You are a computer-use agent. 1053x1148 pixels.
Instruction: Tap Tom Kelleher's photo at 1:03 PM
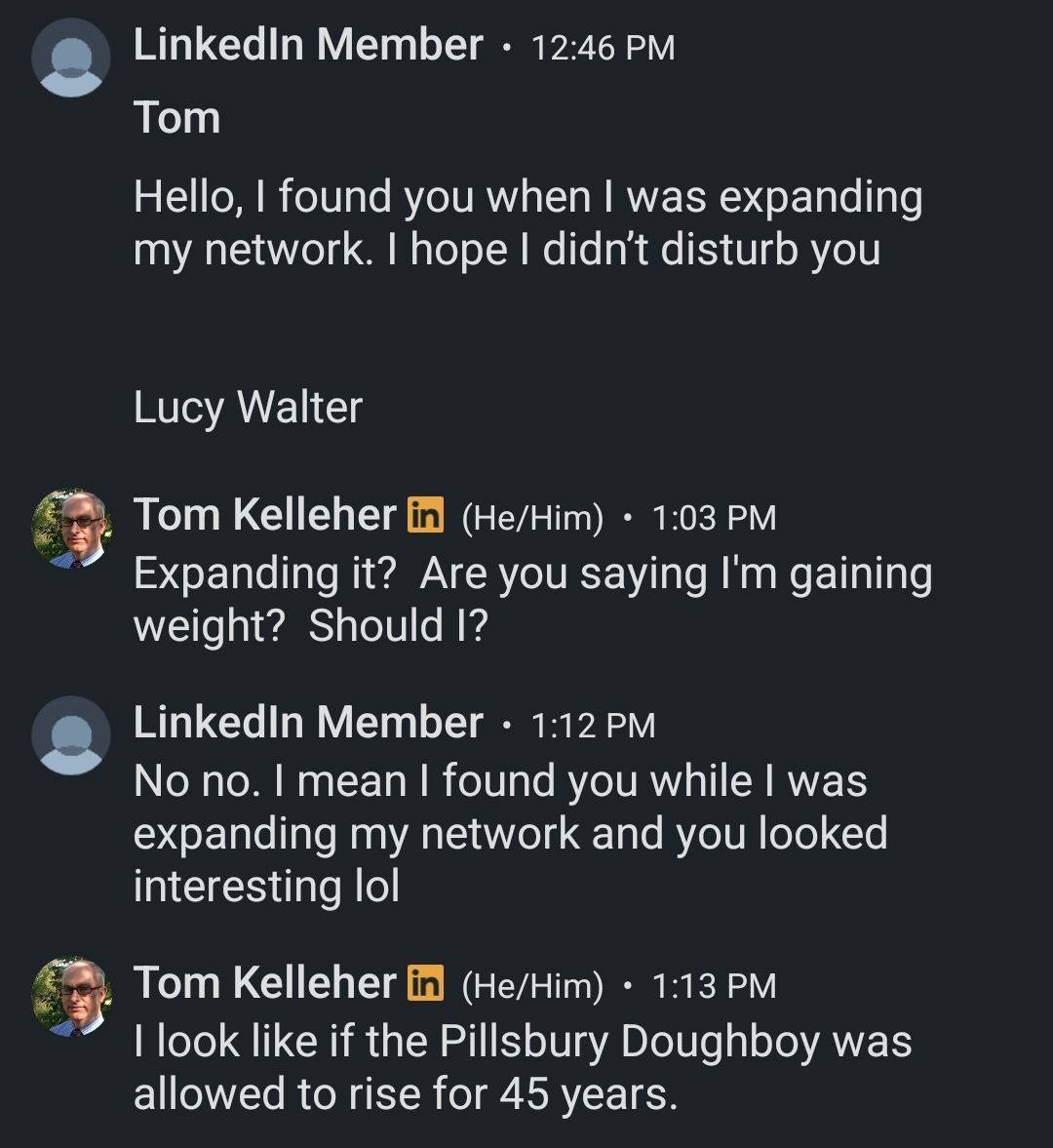[x=71, y=528]
